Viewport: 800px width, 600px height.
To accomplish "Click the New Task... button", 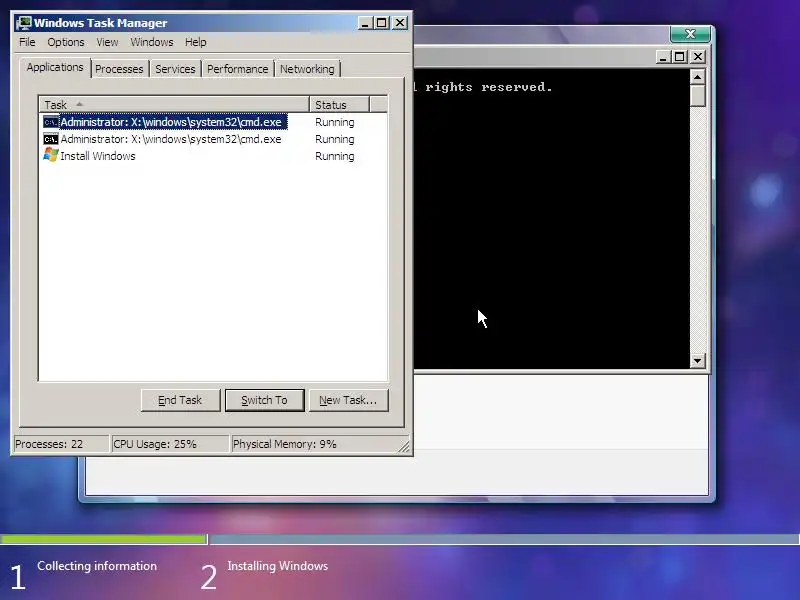I will point(348,400).
